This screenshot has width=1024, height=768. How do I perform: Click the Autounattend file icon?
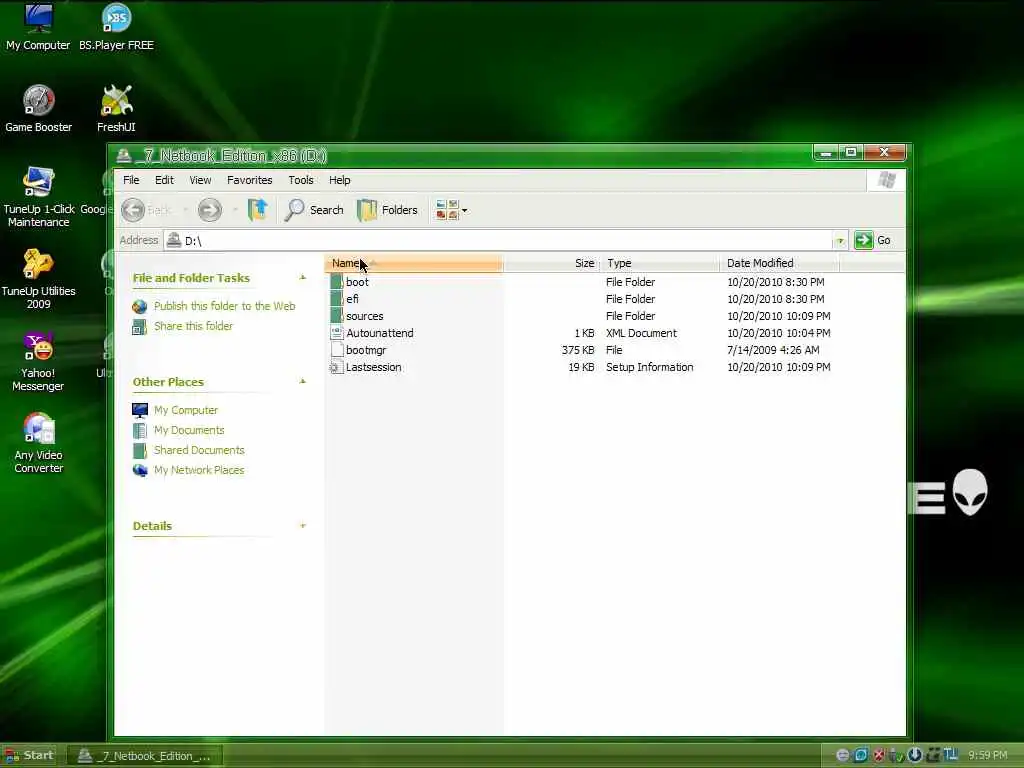pos(336,333)
